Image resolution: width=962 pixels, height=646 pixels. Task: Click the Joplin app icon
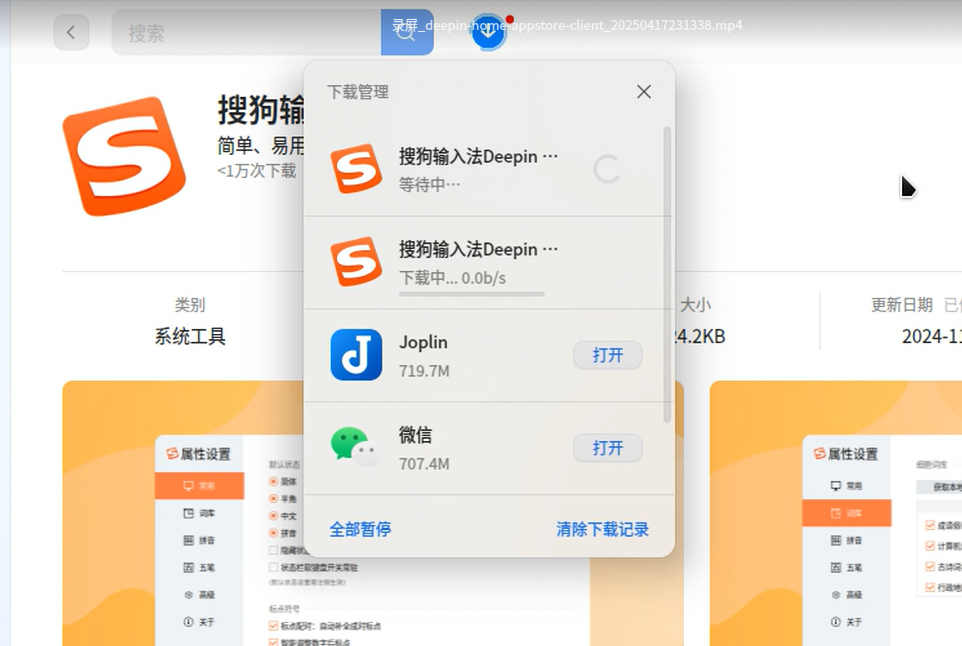(356, 355)
